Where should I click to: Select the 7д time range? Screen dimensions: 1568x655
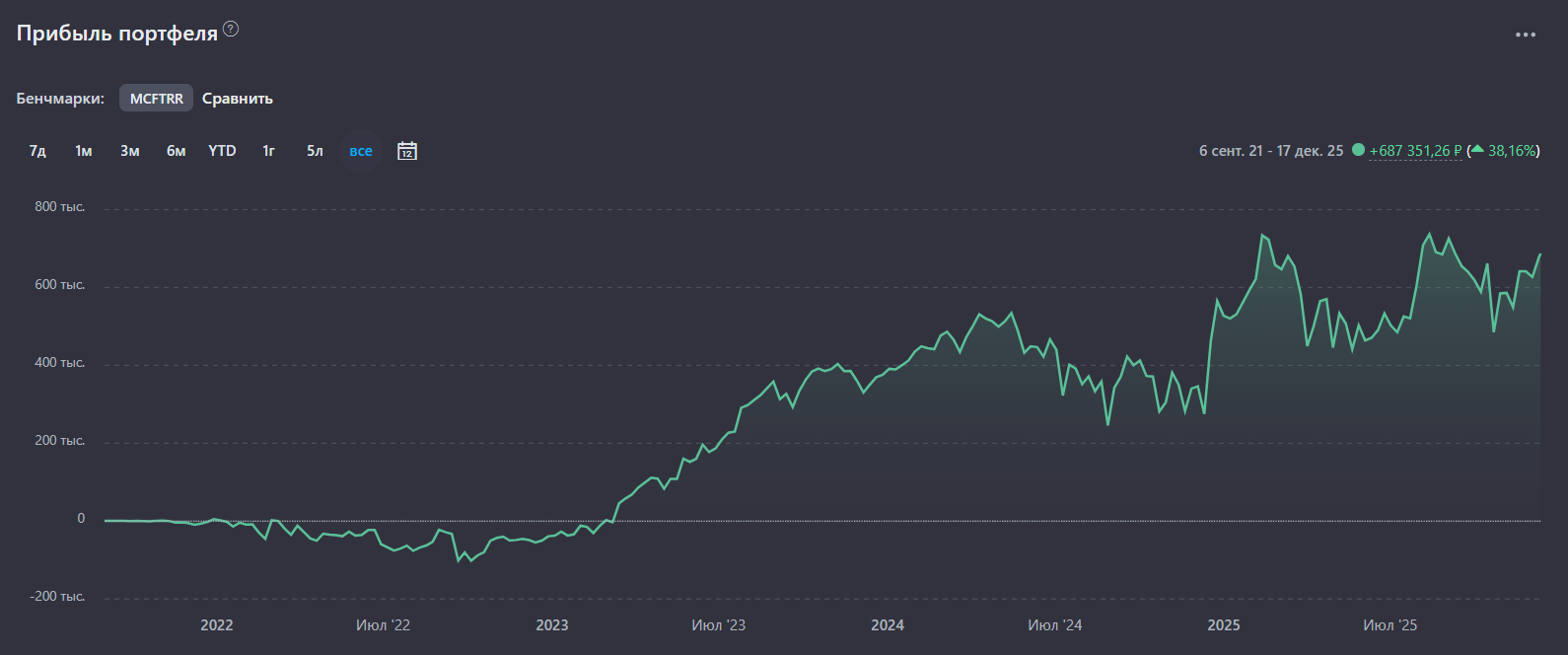(37, 151)
